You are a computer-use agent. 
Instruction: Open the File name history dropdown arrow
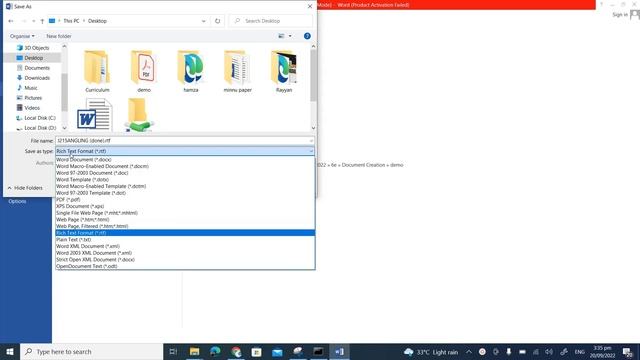[311, 141]
